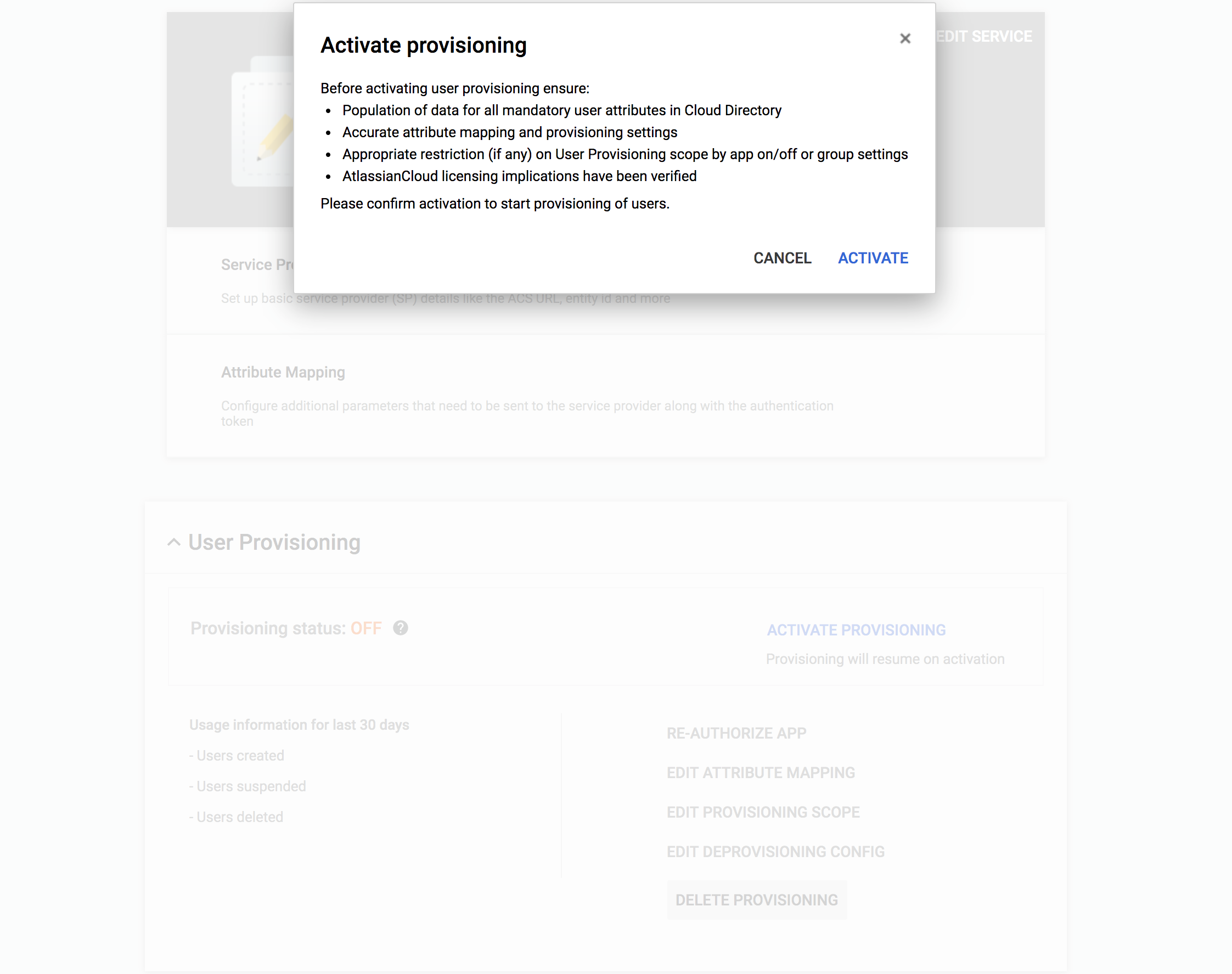Click EDIT PROVISIONING SCOPE option

coord(763,812)
